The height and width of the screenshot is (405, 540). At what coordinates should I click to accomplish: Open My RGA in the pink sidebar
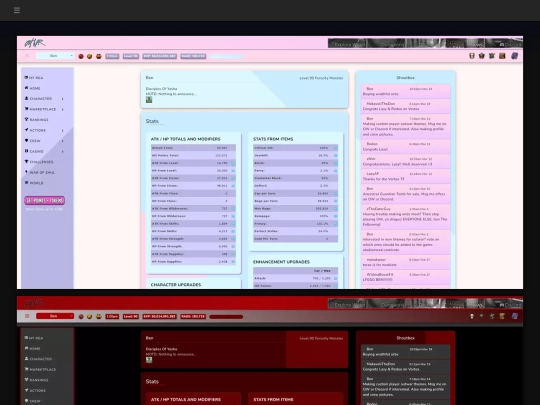34,78
